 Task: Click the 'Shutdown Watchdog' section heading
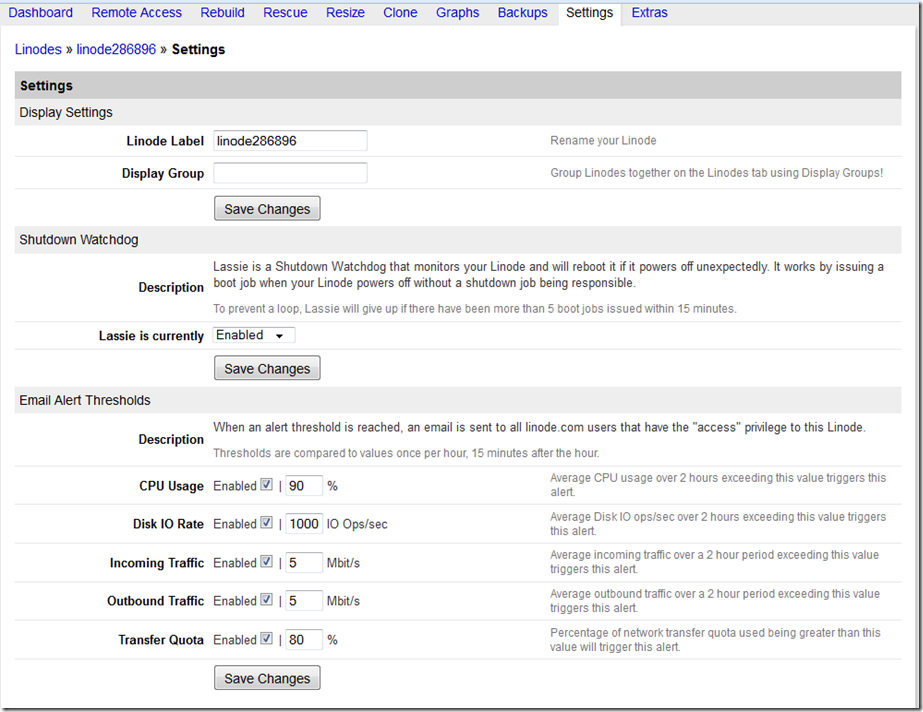(79, 240)
